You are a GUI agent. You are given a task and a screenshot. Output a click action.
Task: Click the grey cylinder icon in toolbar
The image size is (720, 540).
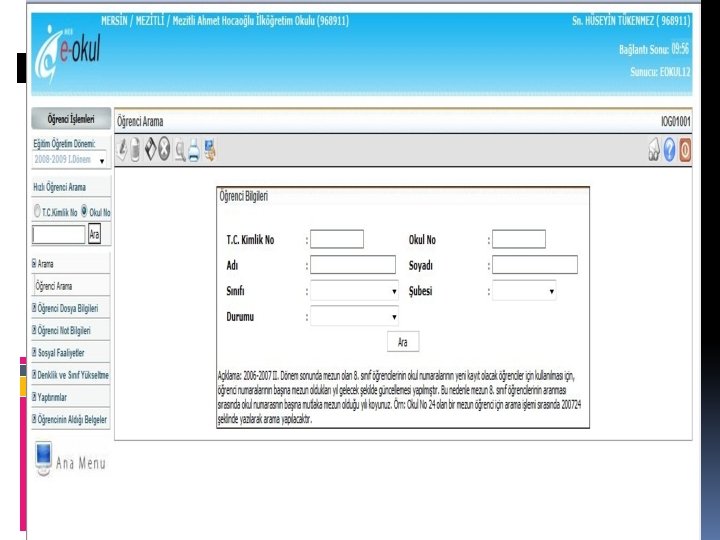coord(135,150)
